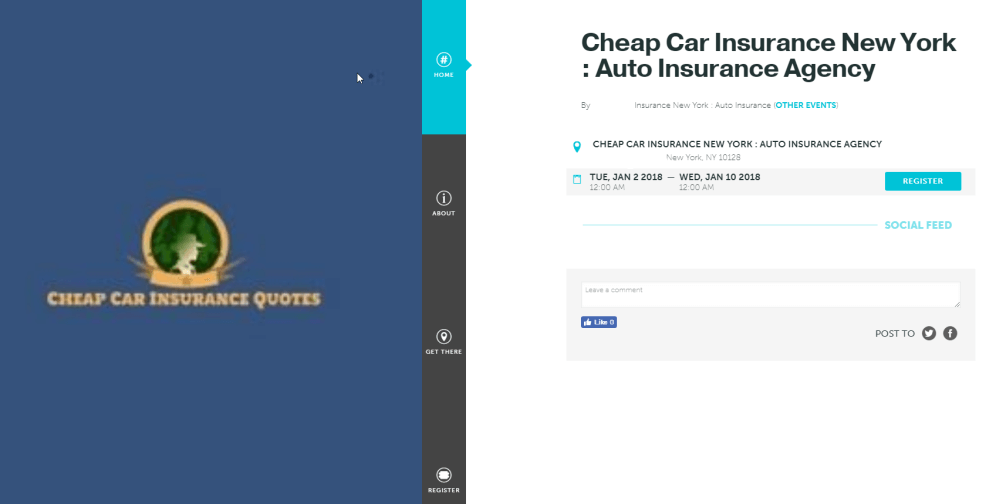Click the start date TUE, JAN 2 2018
996x504 pixels.
626,177
